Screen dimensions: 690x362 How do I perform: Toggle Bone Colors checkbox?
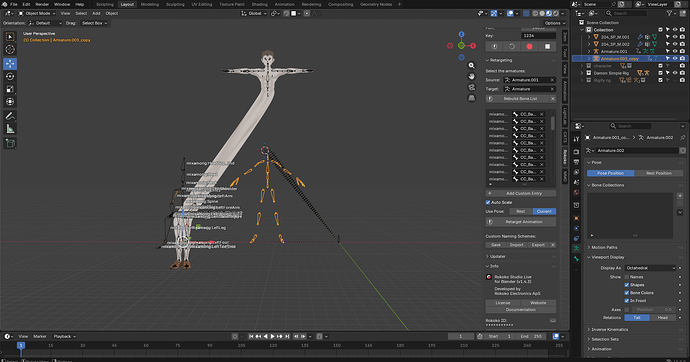(627, 293)
